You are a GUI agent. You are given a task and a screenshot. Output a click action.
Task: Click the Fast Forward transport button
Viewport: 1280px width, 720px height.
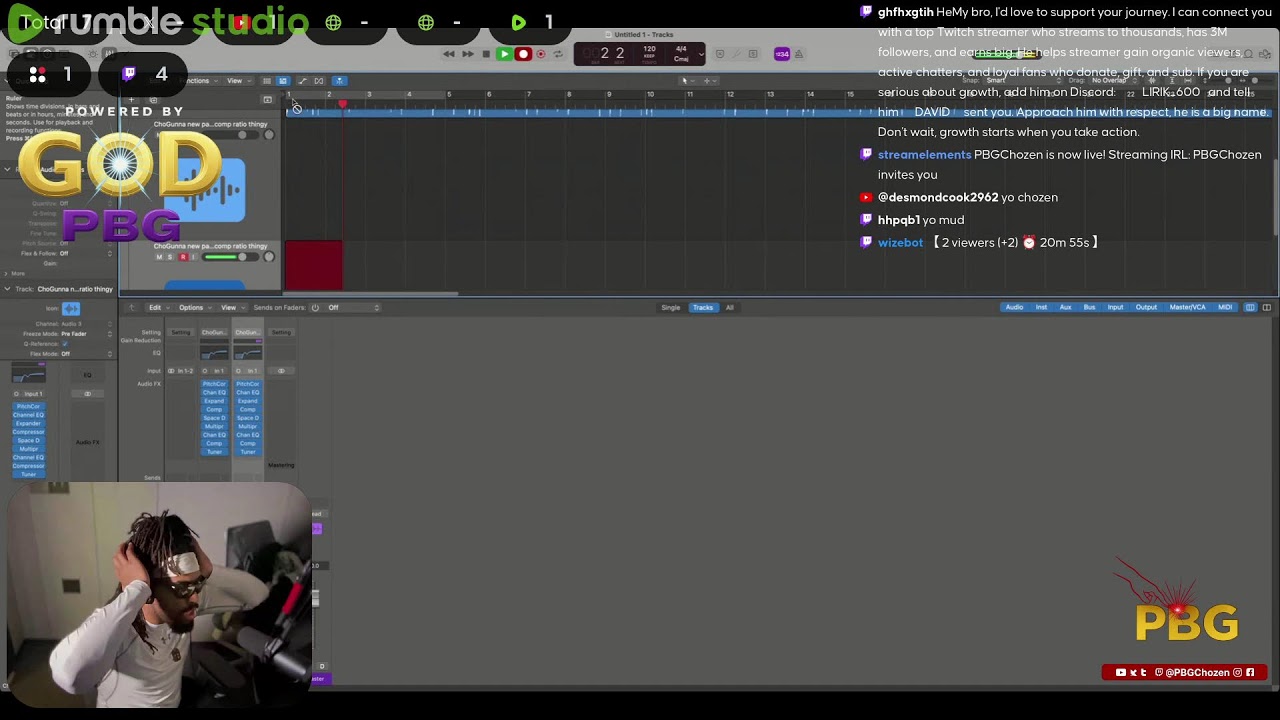[x=467, y=54]
